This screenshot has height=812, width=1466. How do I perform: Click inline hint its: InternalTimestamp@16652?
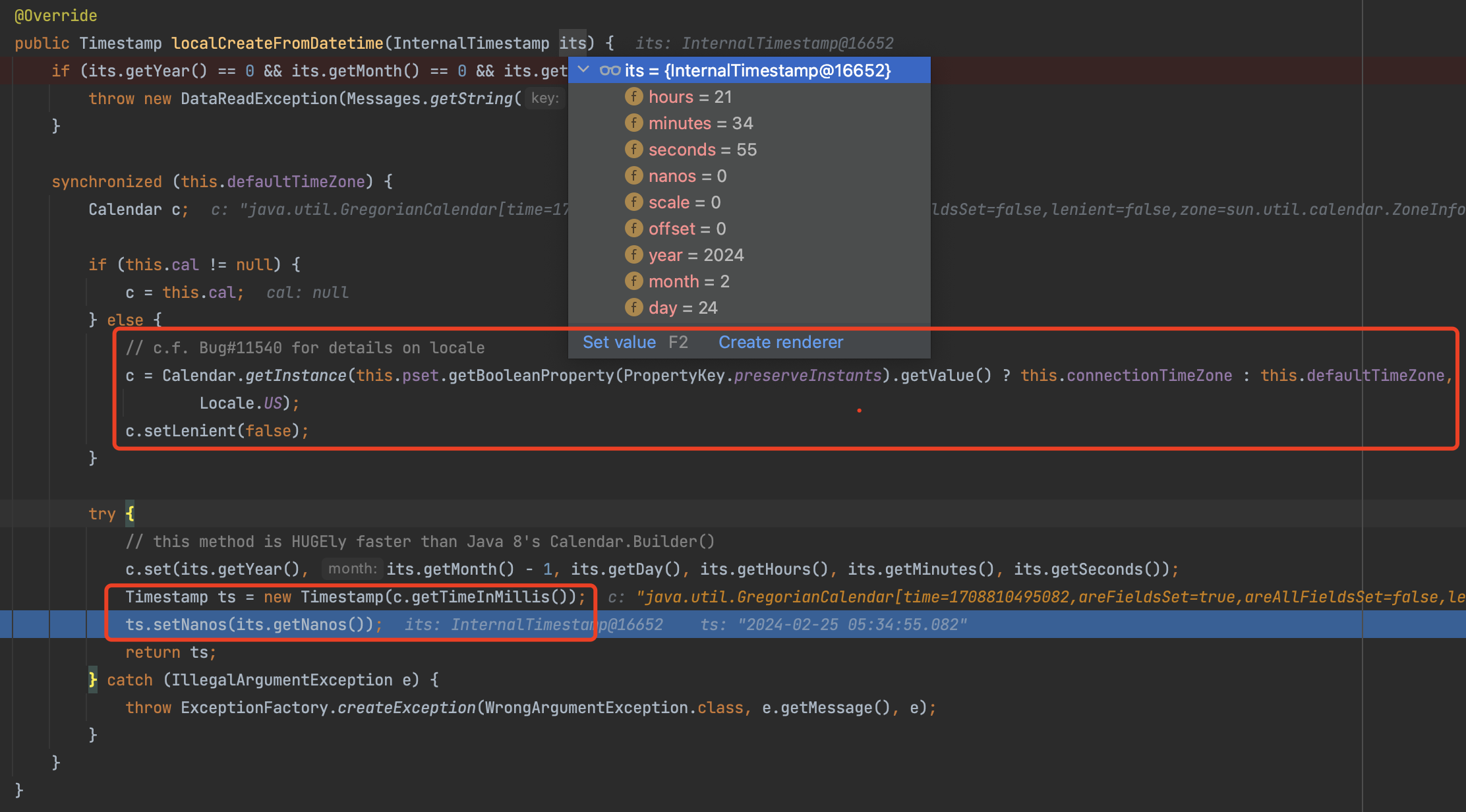(765, 43)
